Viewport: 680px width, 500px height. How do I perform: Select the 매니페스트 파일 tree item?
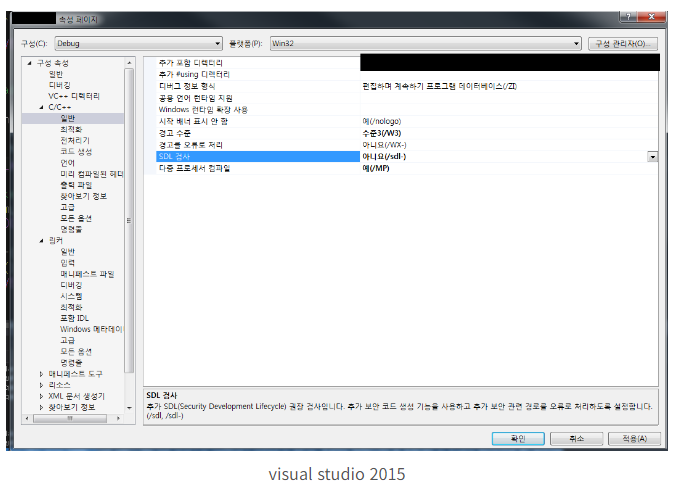(x=87, y=274)
